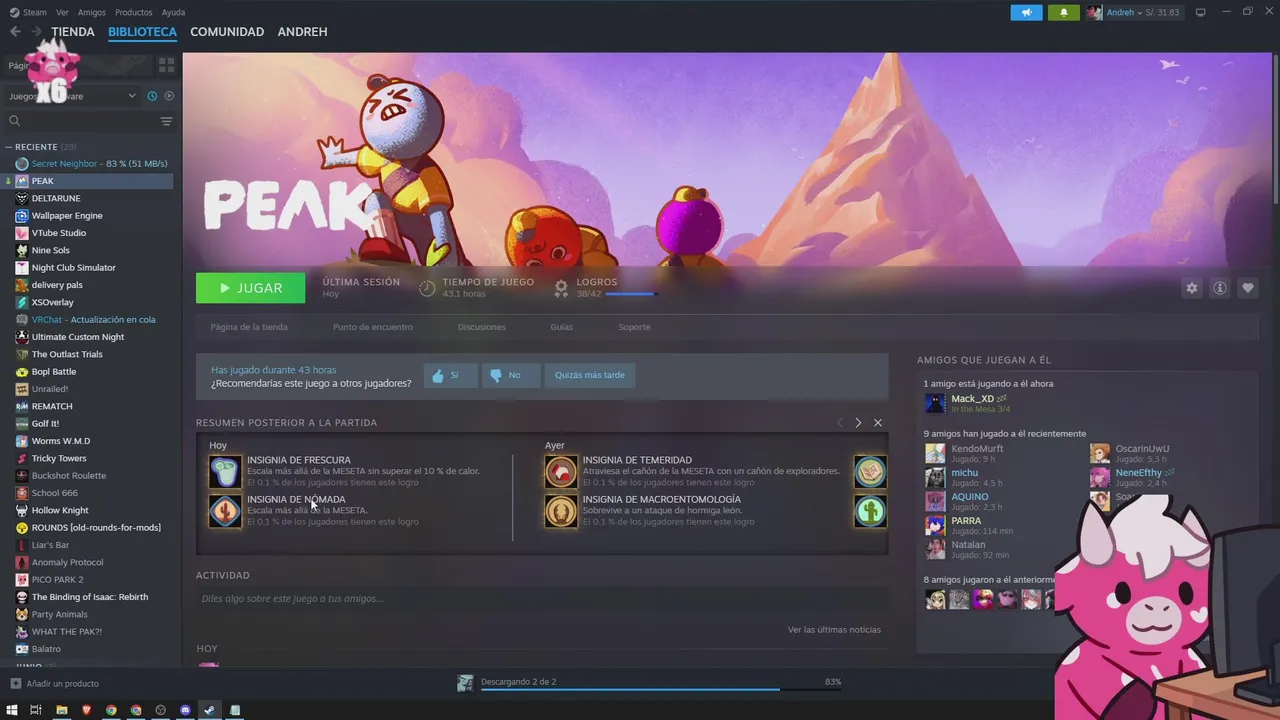Click activity text box for friends
The width and height of the screenshot is (1280, 720).
[540, 599]
